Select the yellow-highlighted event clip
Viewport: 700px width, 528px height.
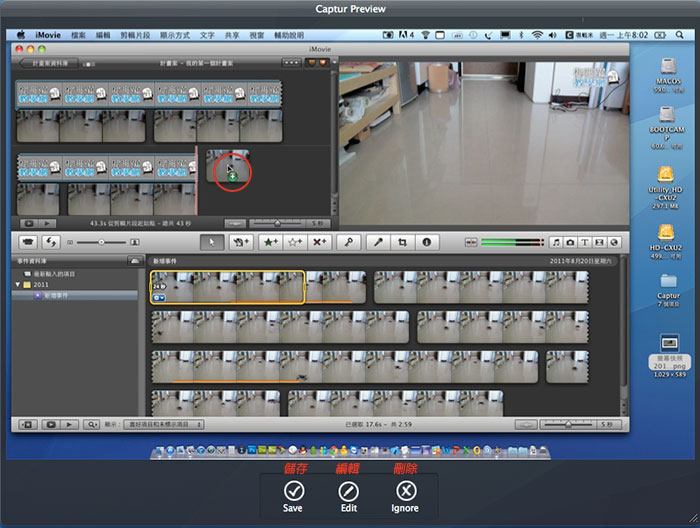pos(228,287)
